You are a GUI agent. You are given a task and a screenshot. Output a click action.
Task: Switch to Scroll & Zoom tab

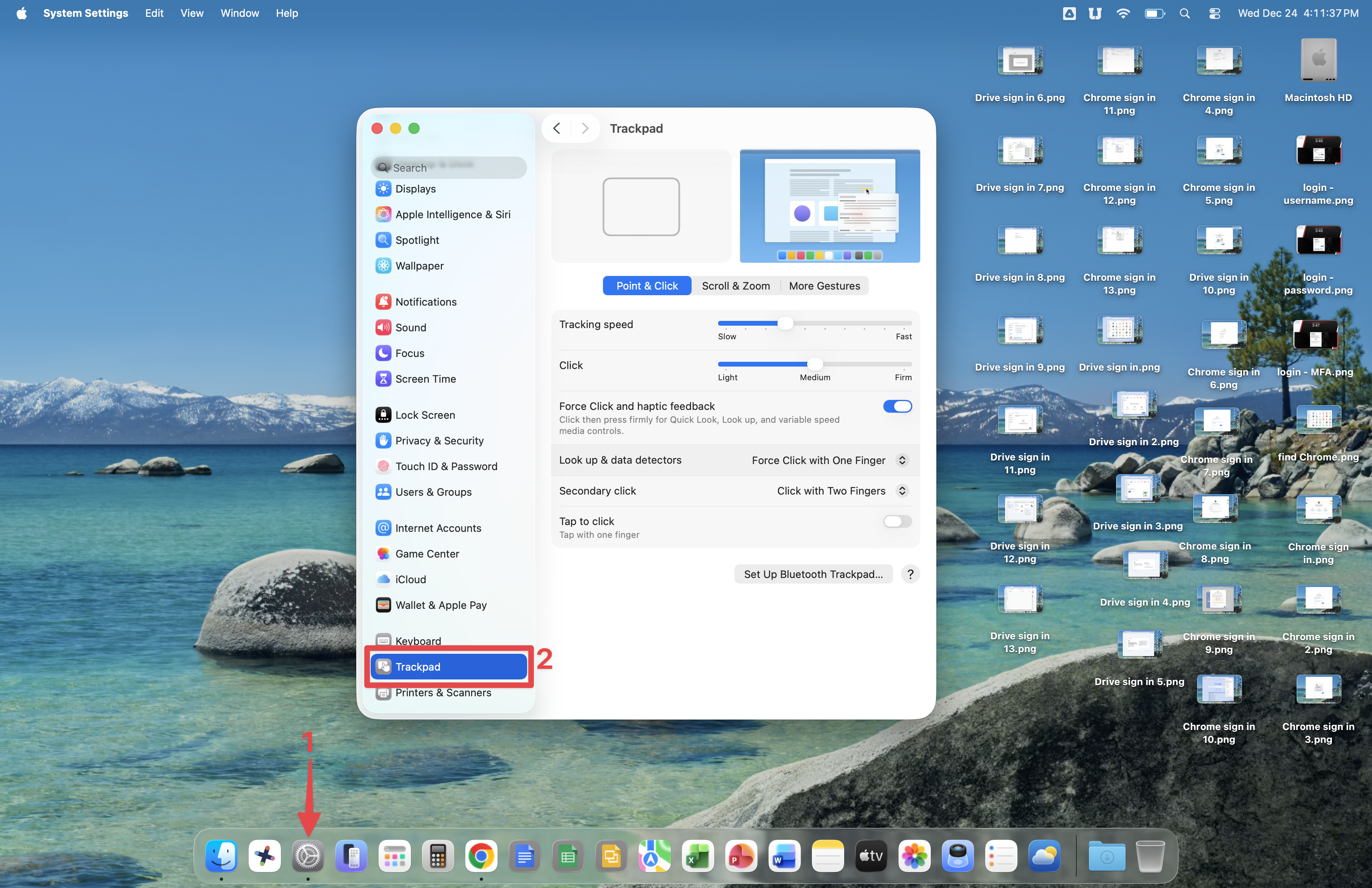(x=736, y=286)
